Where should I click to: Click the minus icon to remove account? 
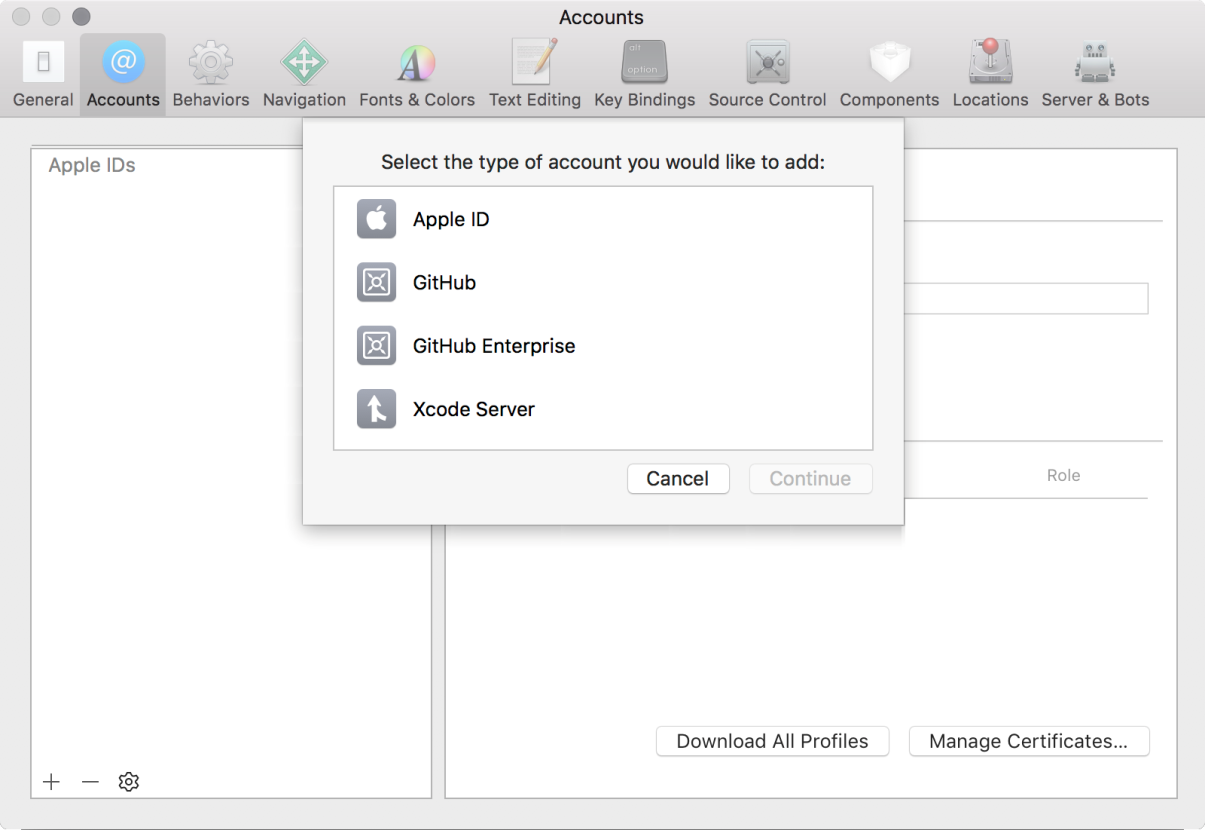[90, 782]
